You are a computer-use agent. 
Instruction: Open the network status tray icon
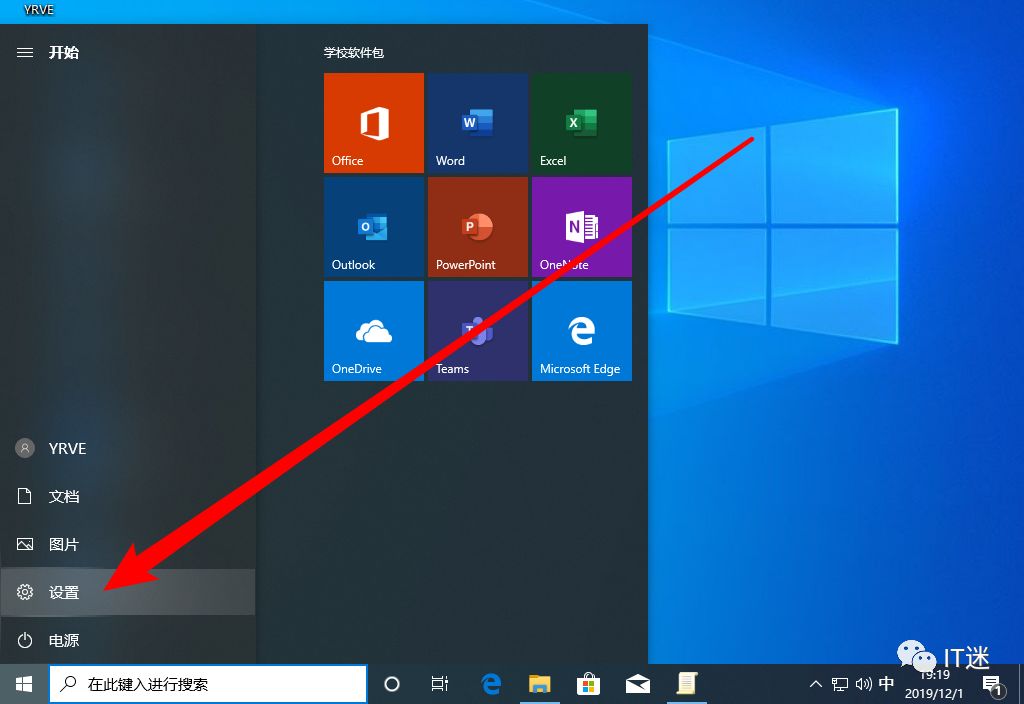[x=839, y=684]
